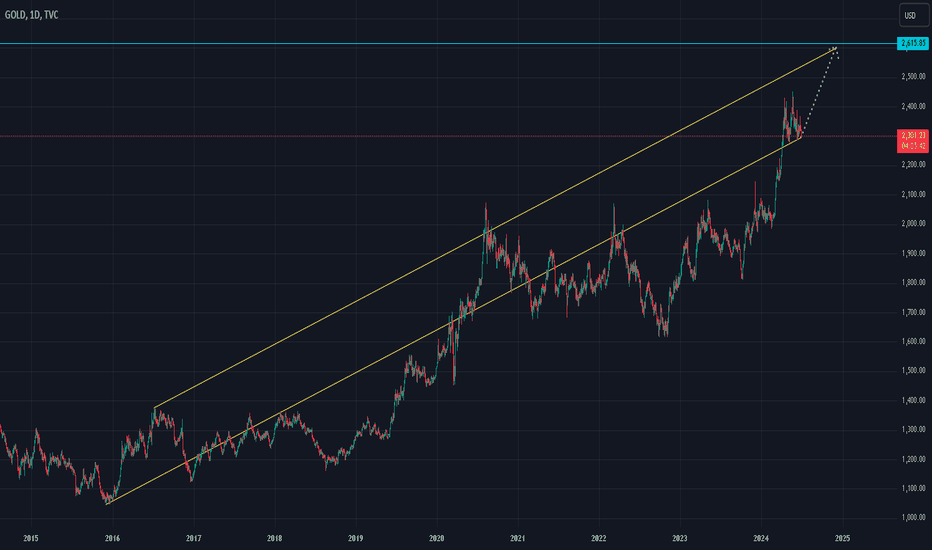Screen dimensions: 932x550
Task: Click the 1,600.00 price axis label
Action: point(914,341)
